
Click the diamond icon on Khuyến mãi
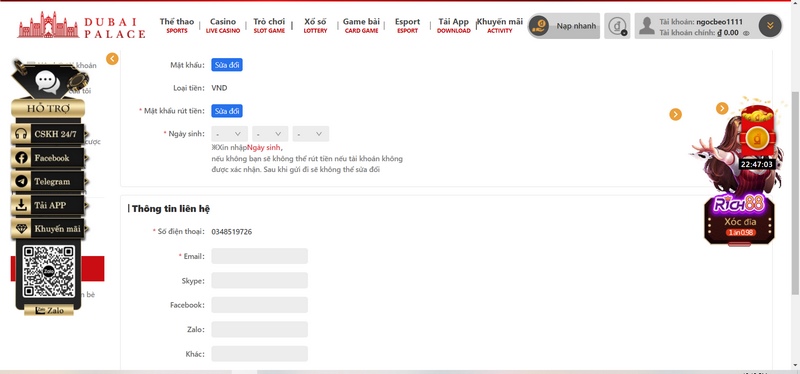tap(21, 229)
